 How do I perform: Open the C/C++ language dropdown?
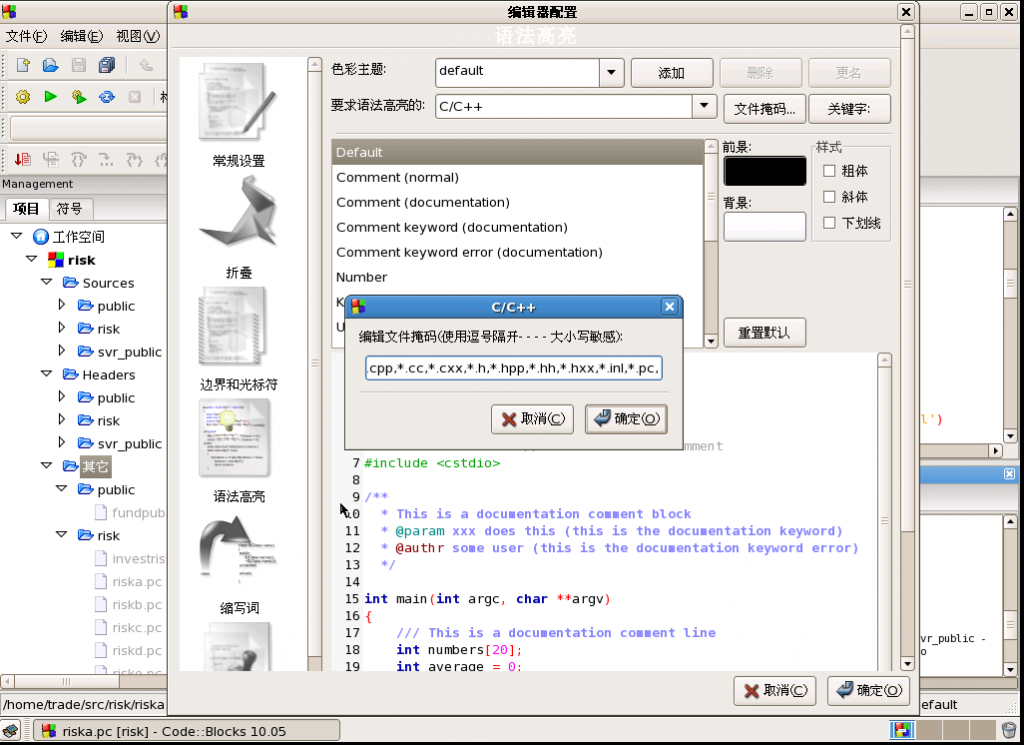[704, 107]
